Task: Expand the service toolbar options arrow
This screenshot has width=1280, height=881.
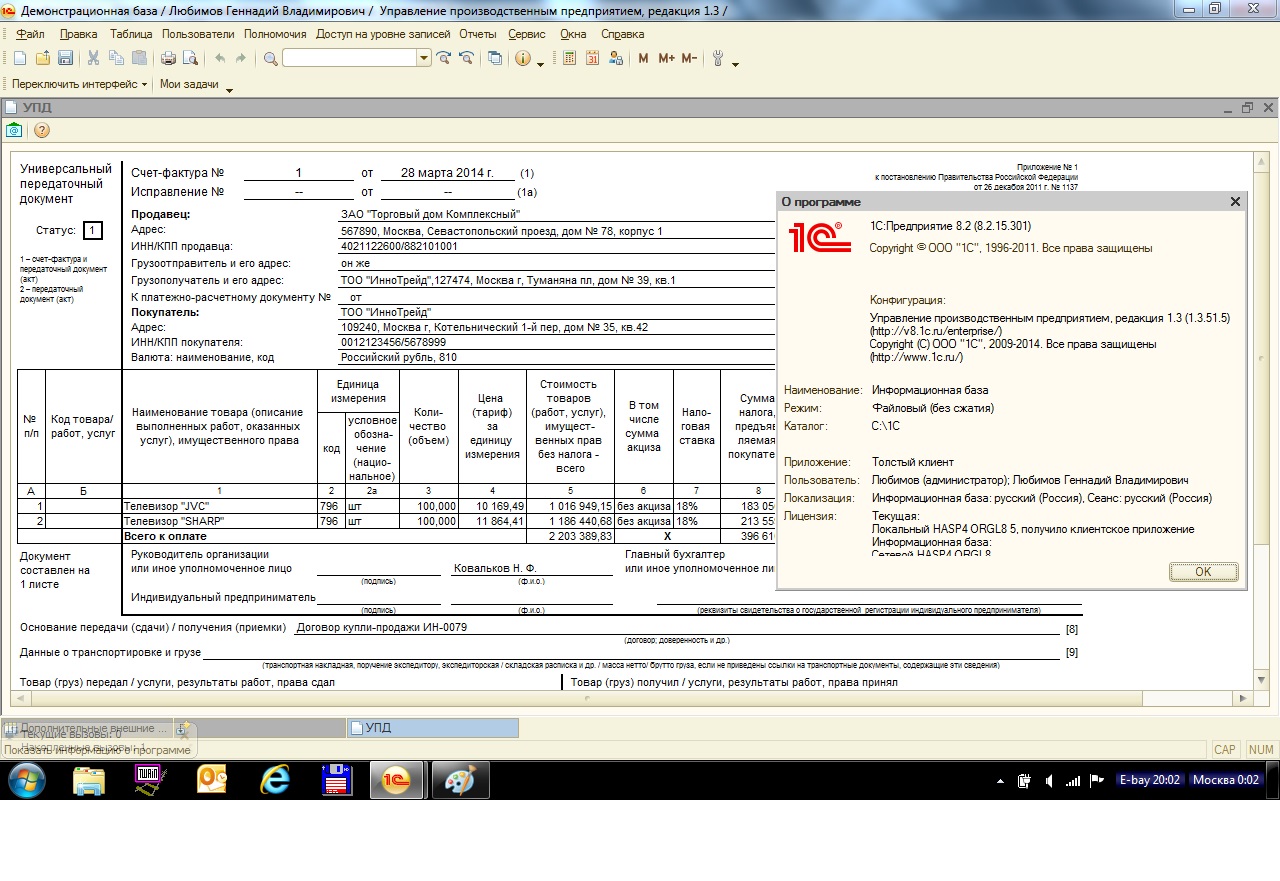Action: click(x=736, y=64)
